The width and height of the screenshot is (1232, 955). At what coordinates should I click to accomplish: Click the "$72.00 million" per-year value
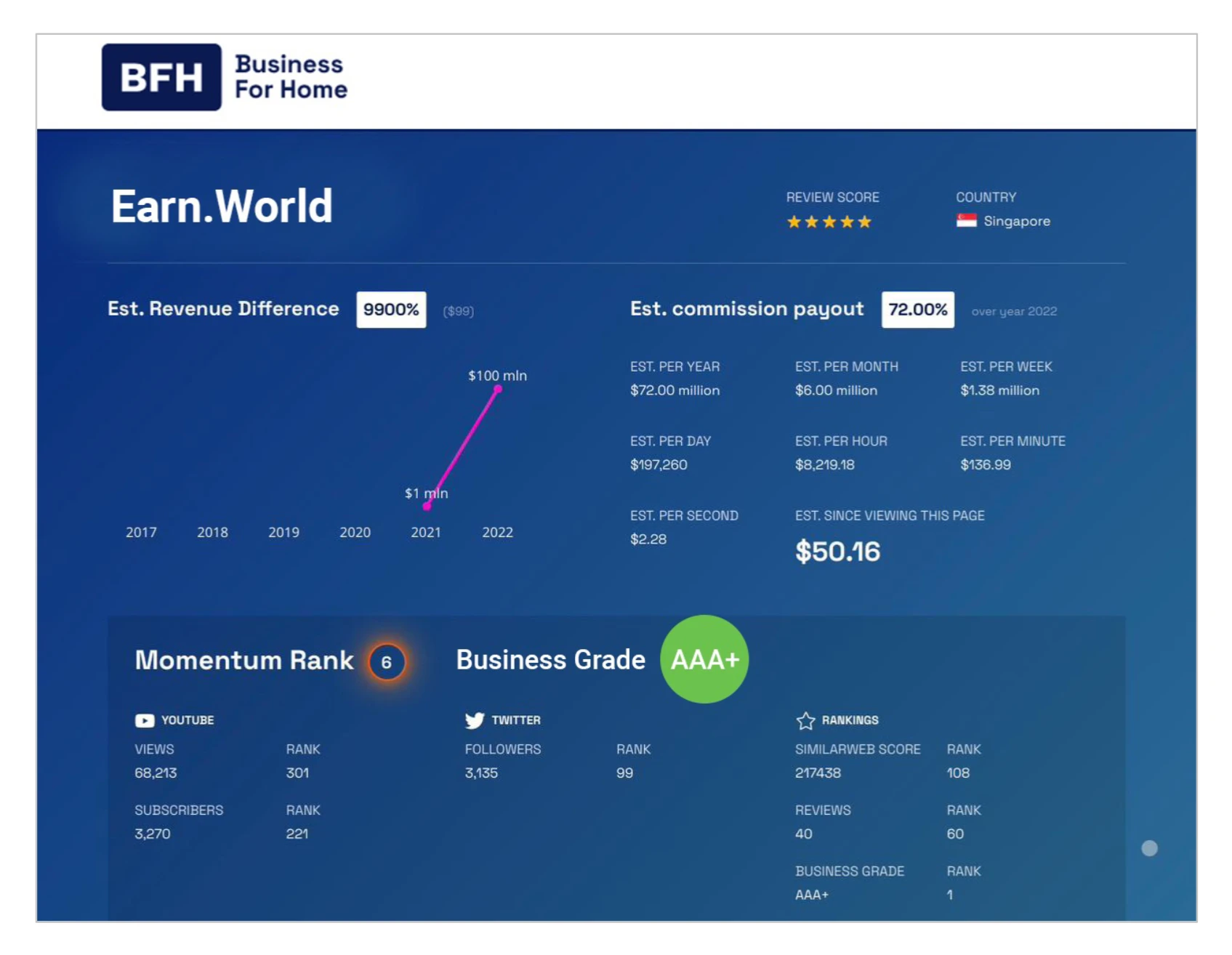pos(675,390)
